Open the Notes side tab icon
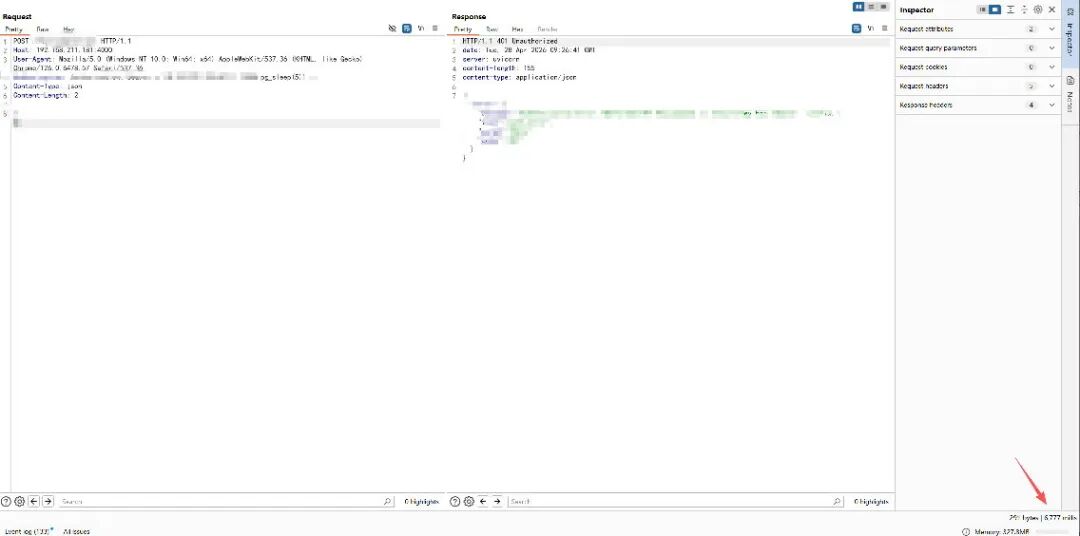 tap(1070, 98)
